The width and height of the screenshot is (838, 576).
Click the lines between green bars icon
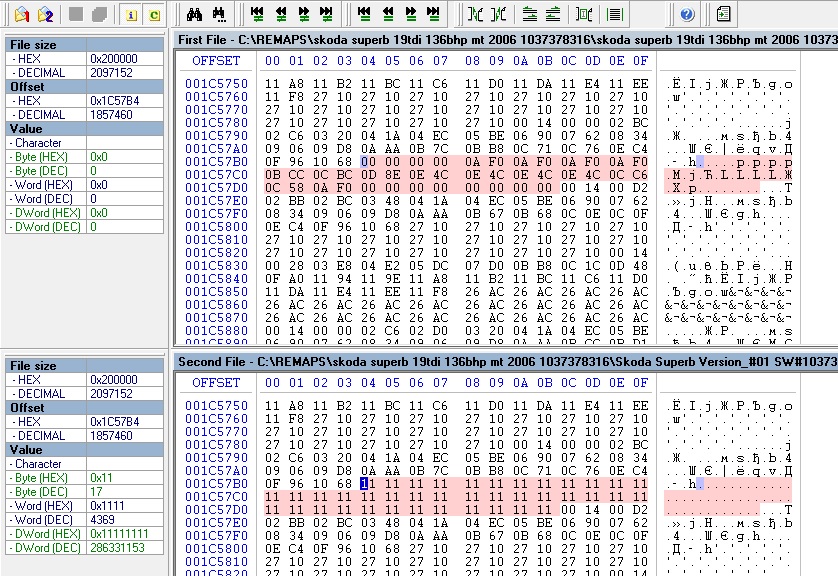[x=615, y=14]
